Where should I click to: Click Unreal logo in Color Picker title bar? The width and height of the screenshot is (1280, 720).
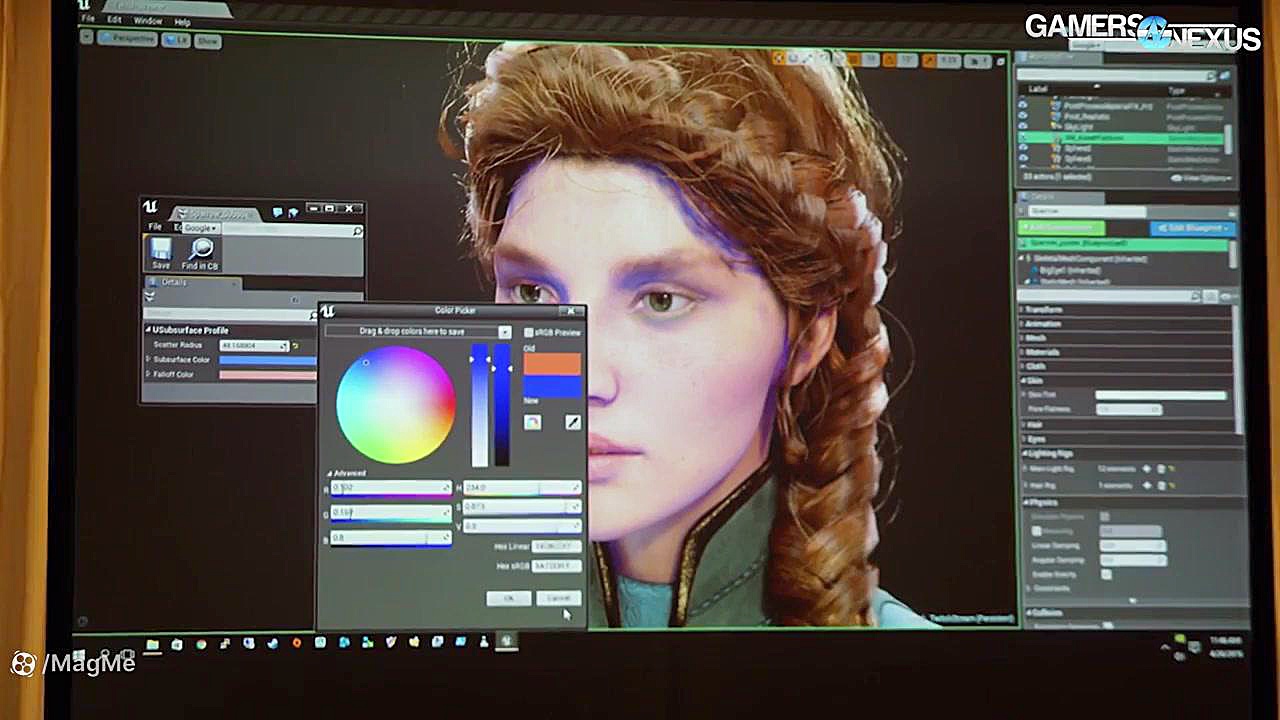327,312
